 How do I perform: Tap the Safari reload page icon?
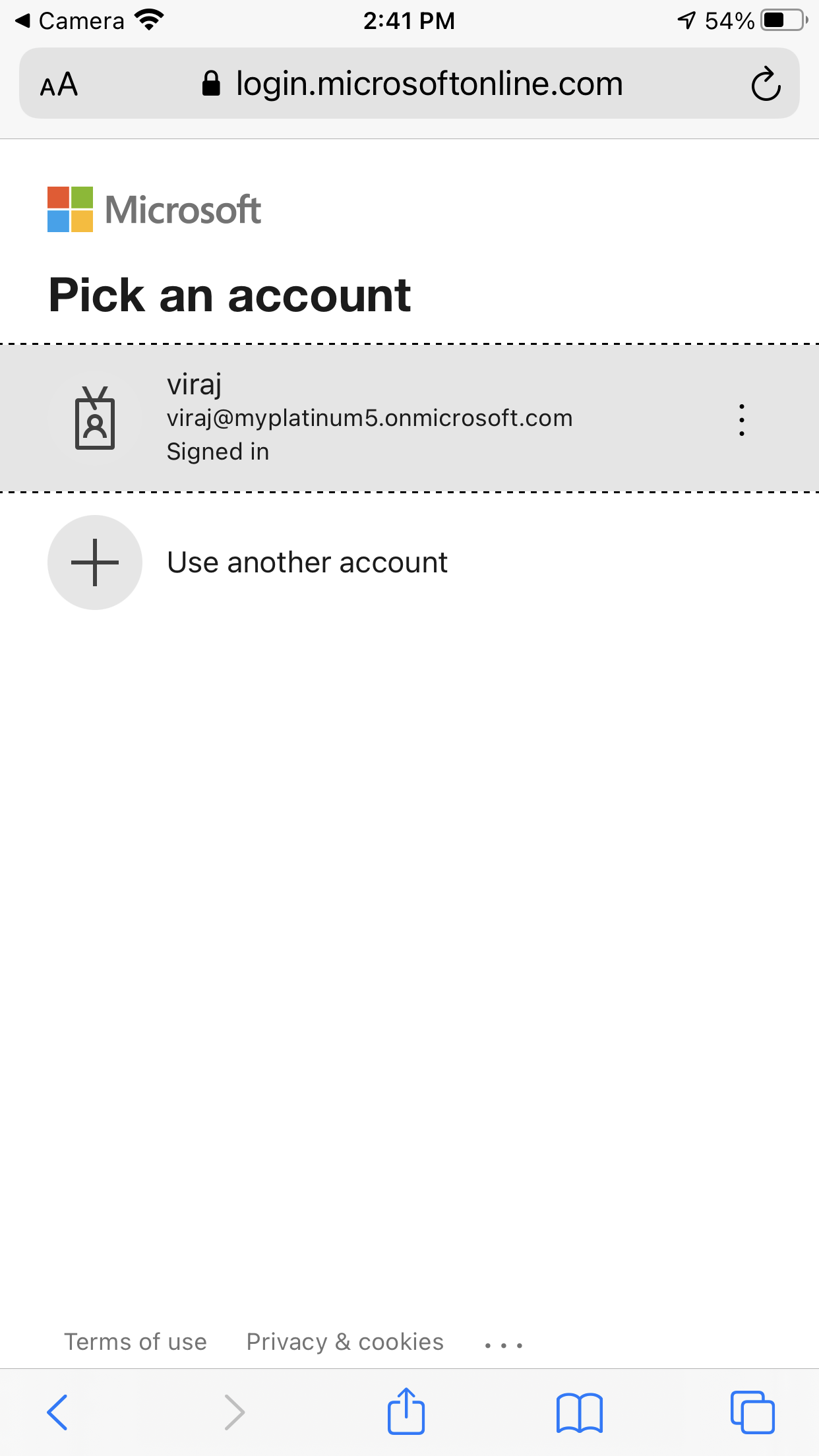[766, 84]
